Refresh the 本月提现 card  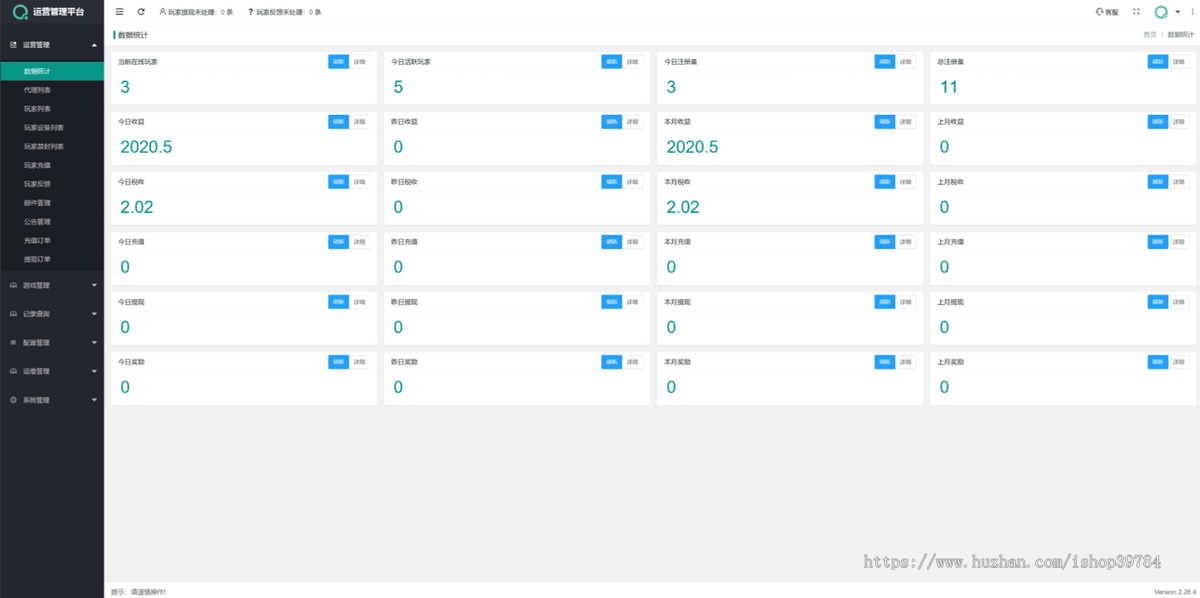click(885, 301)
